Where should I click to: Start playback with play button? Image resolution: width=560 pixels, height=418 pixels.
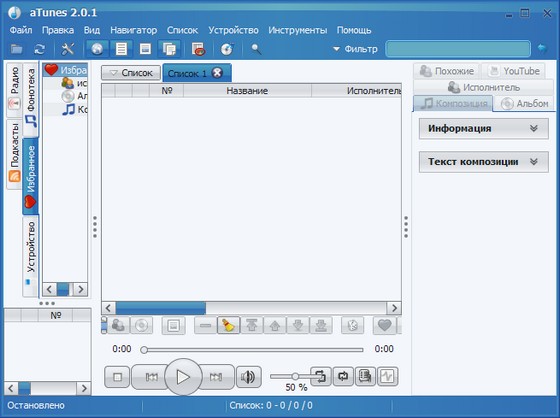point(183,377)
